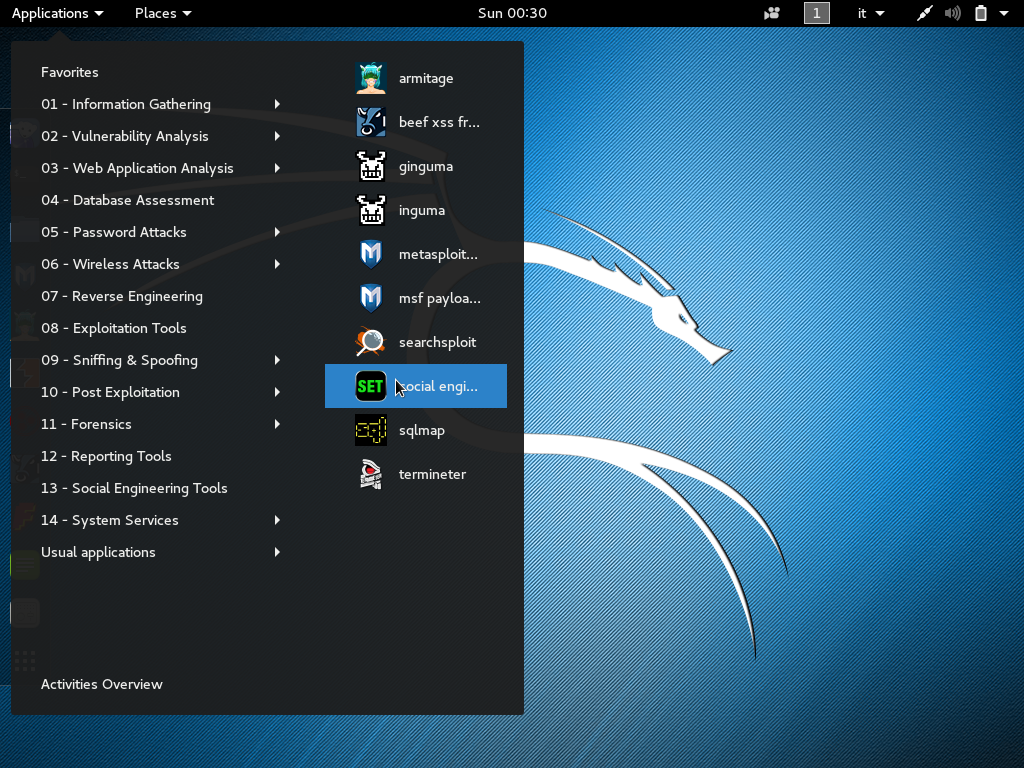Click the 'ginguma' label
Viewport: 1024px width, 768px height.
point(426,167)
